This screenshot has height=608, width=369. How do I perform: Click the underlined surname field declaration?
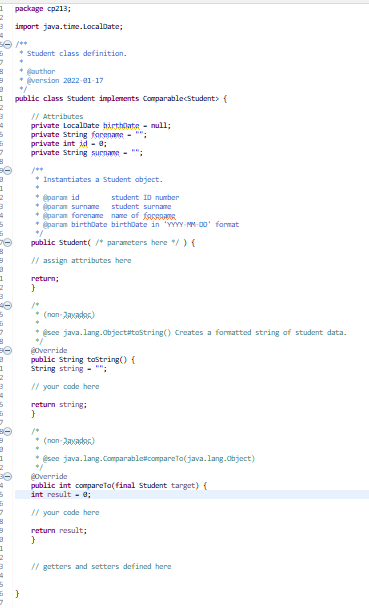pos(105,153)
